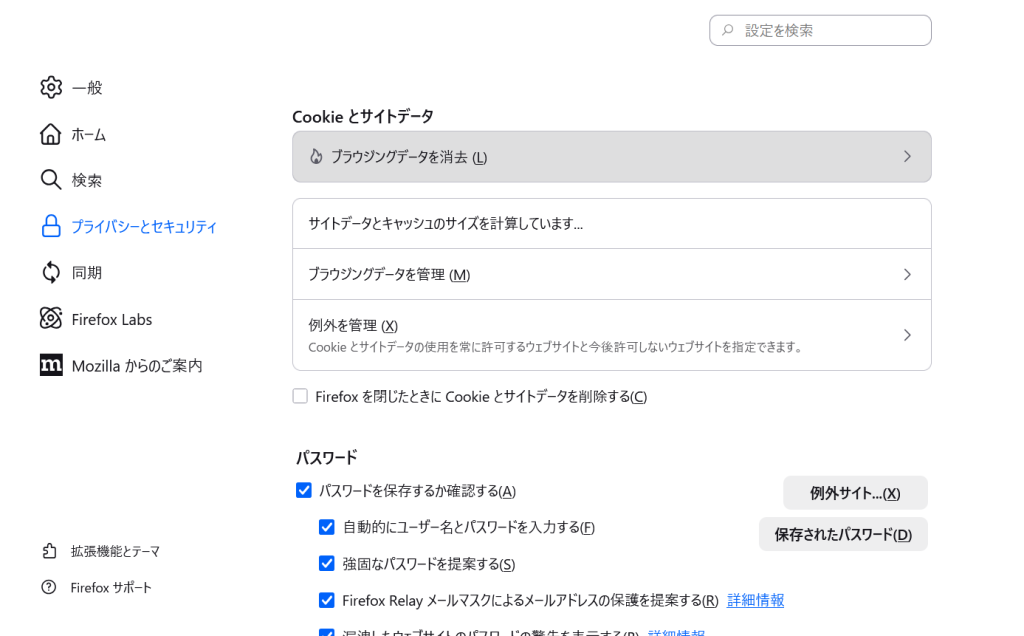The image size is (1024, 636).
Task: Uncheck パスワードを保存するか確認する checkbox
Action: pyautogui.click(x=304, y=490)
